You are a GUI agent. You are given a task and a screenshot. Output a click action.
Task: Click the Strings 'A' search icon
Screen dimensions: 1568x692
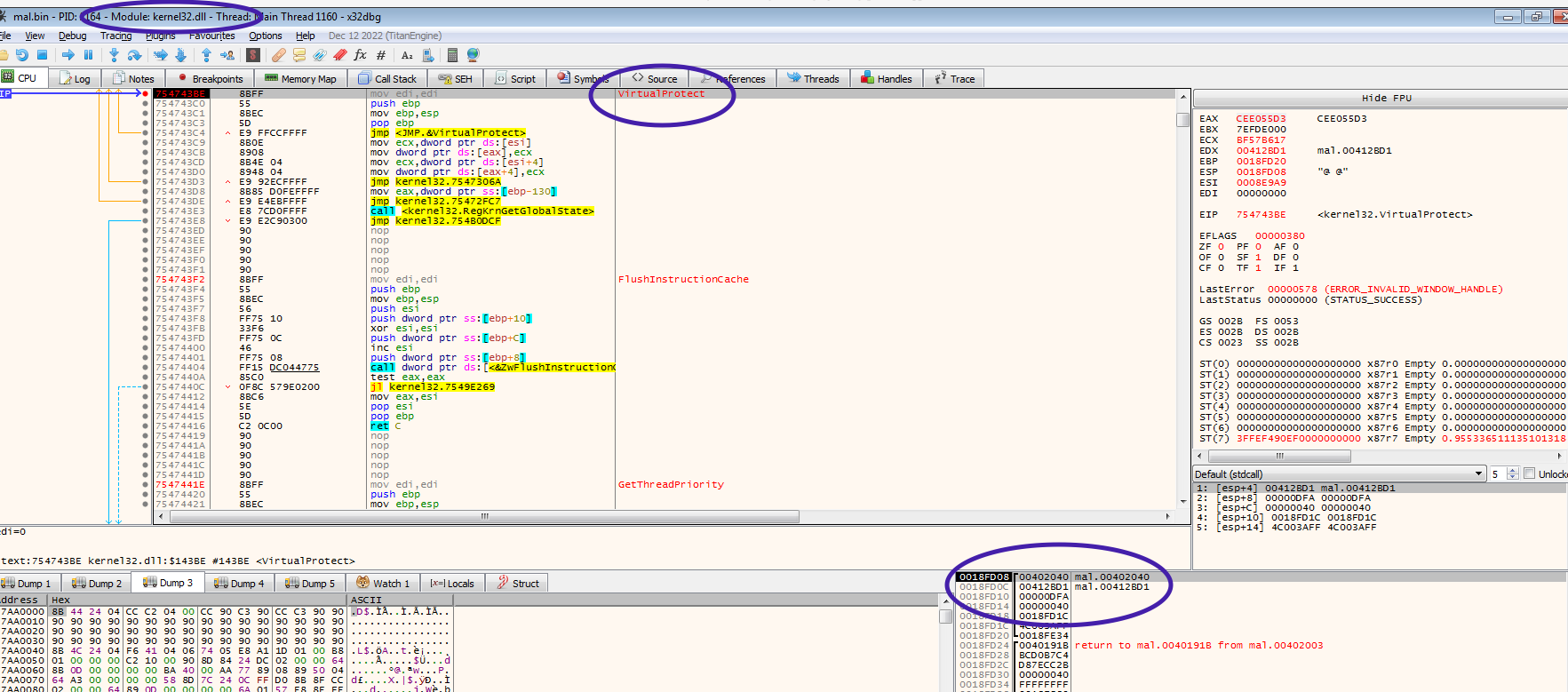point(408,55)
